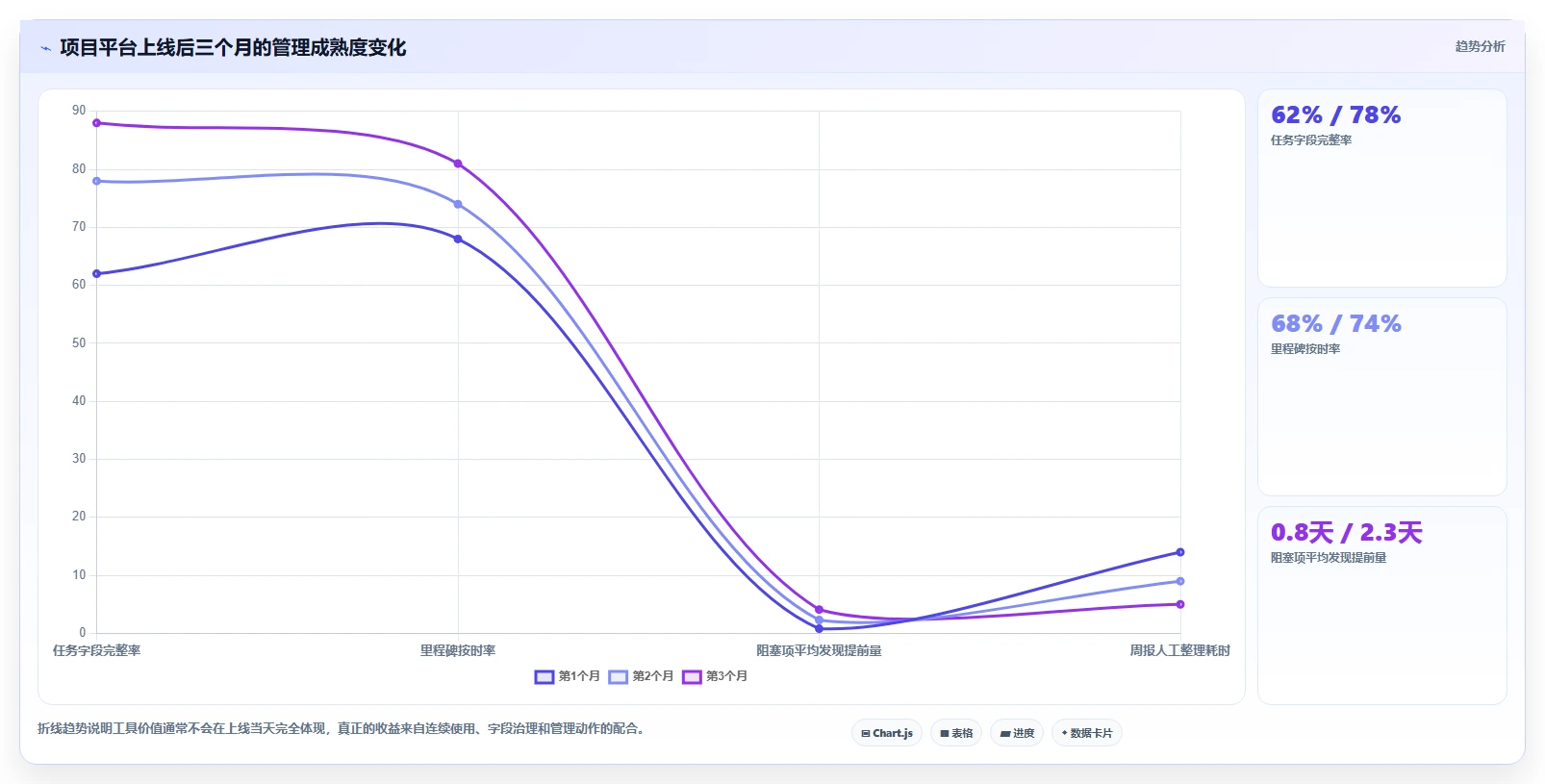Viewport: 1545px width, 784px height.
Task: Click the panel title 项目平台上线后三个月的管理成熟度变化
Action: coord(233,48)
